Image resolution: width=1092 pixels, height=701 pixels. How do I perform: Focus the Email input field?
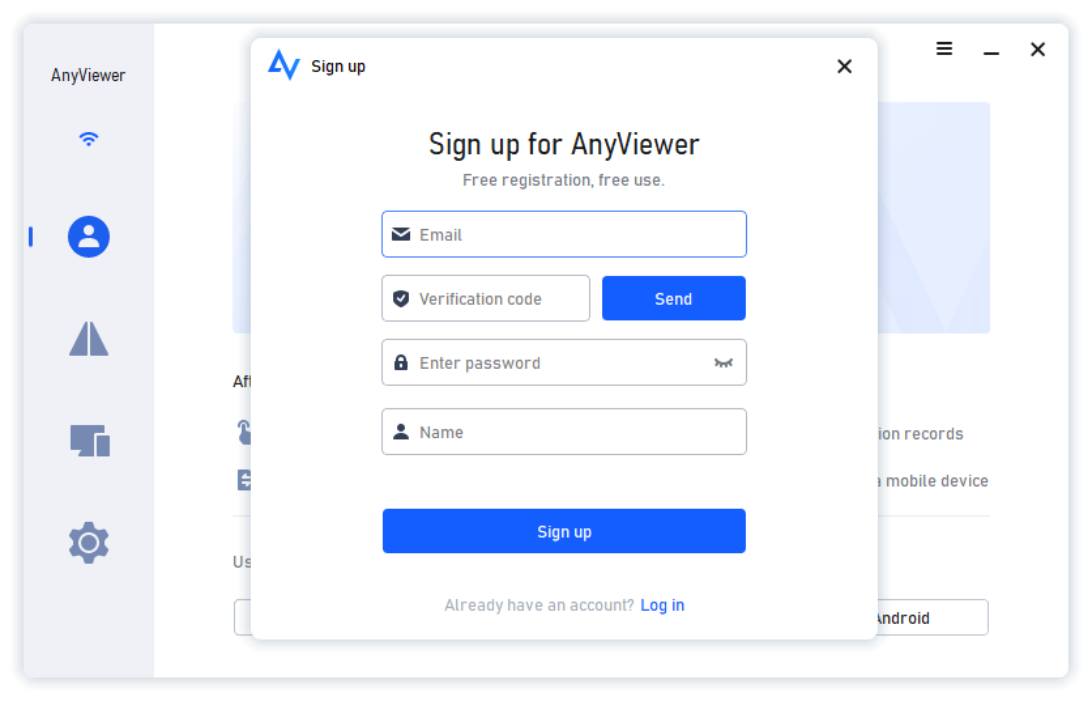click(564, 234)
